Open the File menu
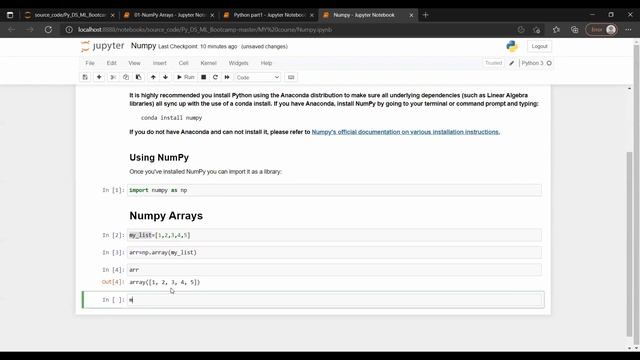Screen dimensions: 640x360 click(90, 63)
